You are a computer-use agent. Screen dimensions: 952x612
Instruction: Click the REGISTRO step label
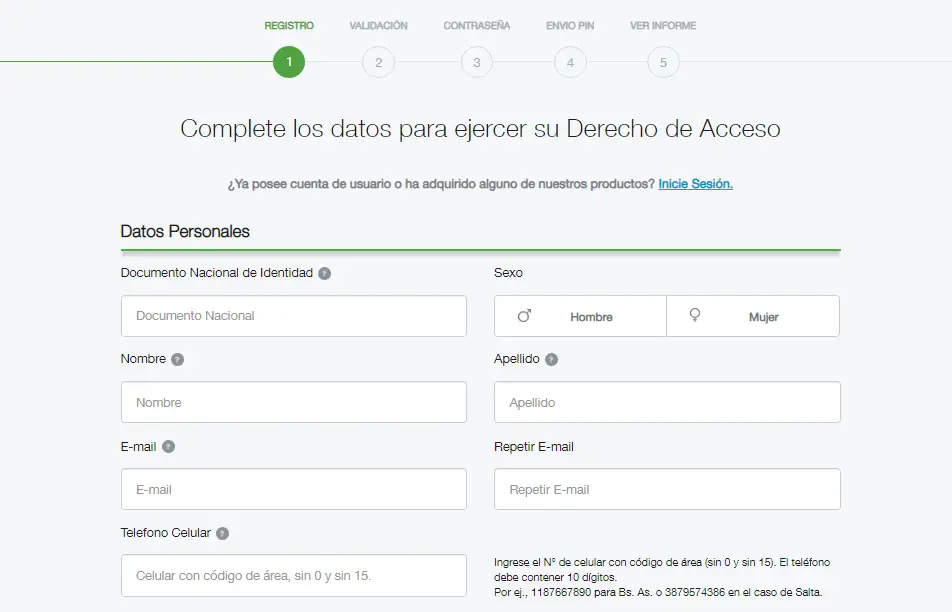289,26
